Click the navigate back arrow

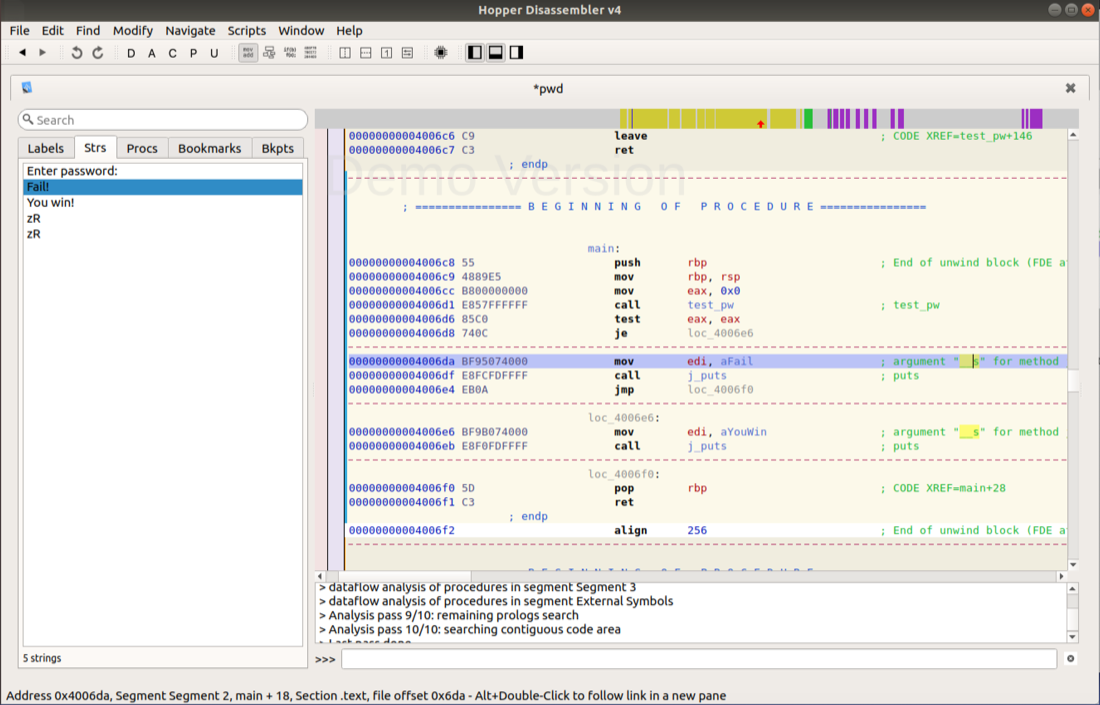tap(23, 53)
